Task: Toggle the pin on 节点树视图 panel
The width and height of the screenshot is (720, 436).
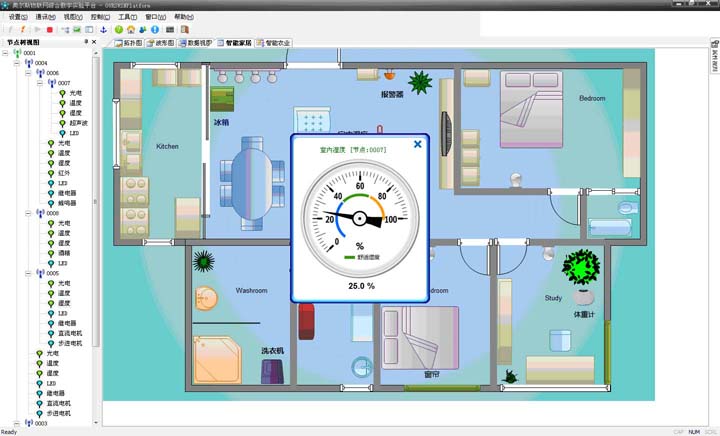Action: click(88, 43)
